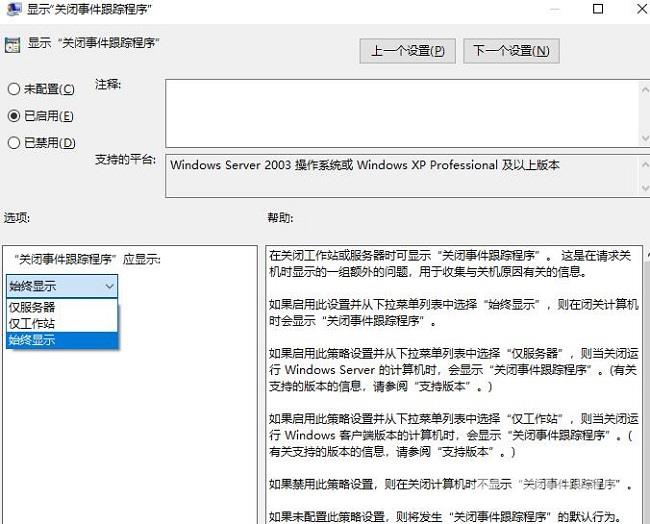Close the policy setting window
650x524 pixels.
click(x=642, y=9)
